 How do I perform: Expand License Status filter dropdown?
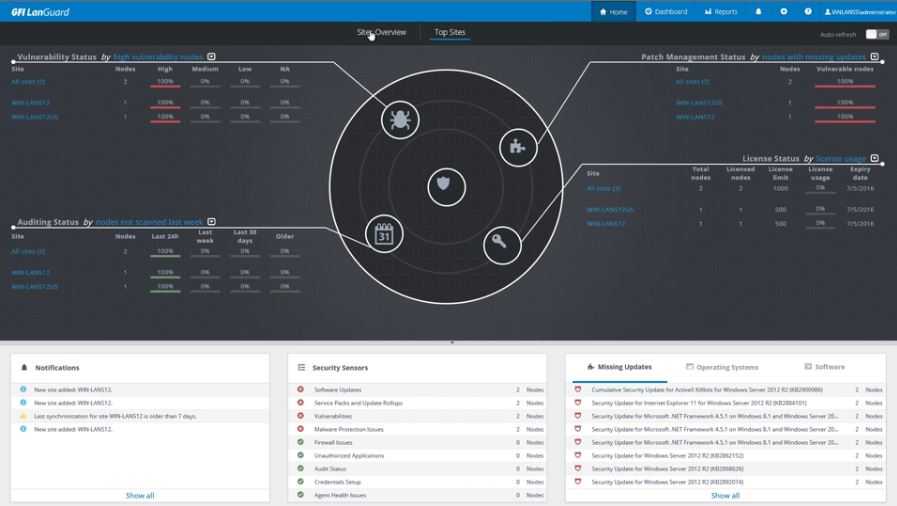click(874, 158)
